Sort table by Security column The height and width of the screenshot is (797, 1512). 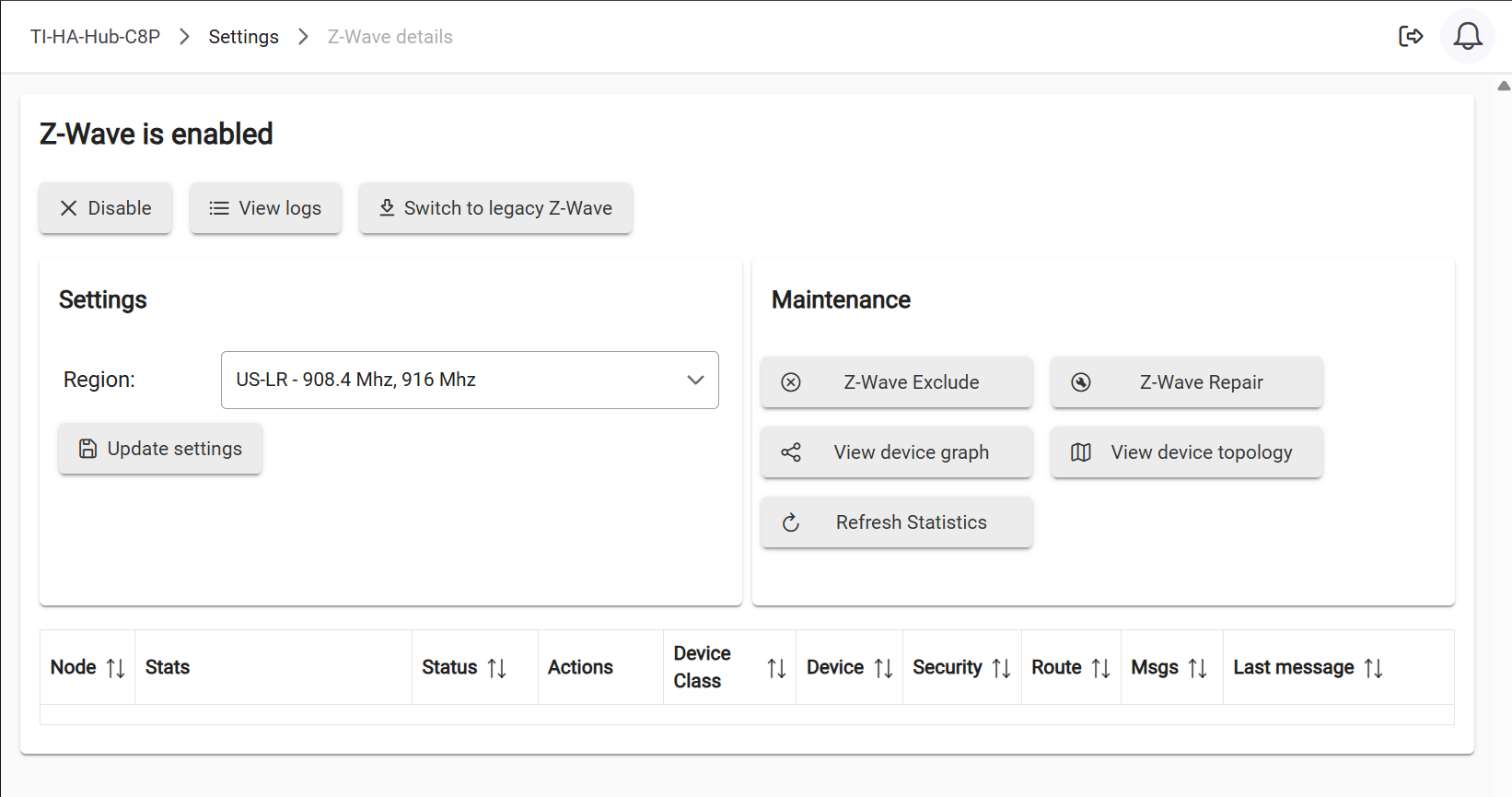tap(1001, 668)
